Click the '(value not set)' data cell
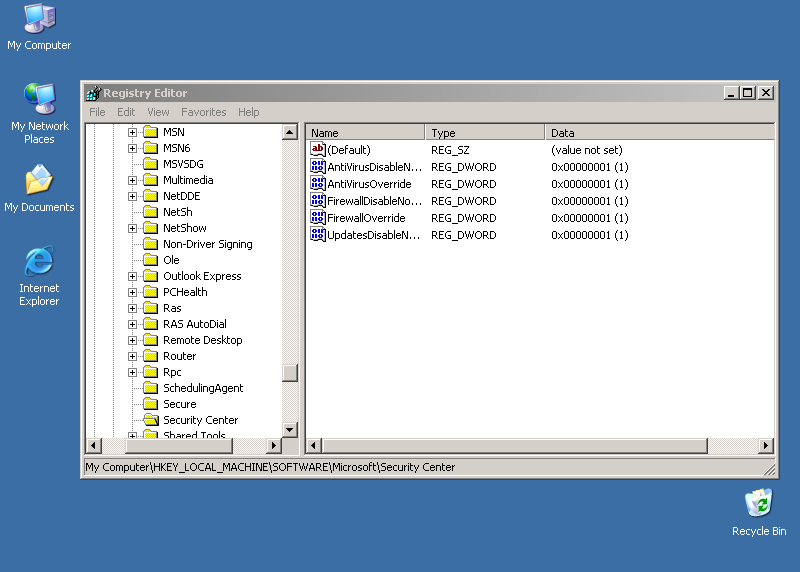This screenshot has width=800, height=572. pos(587,150)
